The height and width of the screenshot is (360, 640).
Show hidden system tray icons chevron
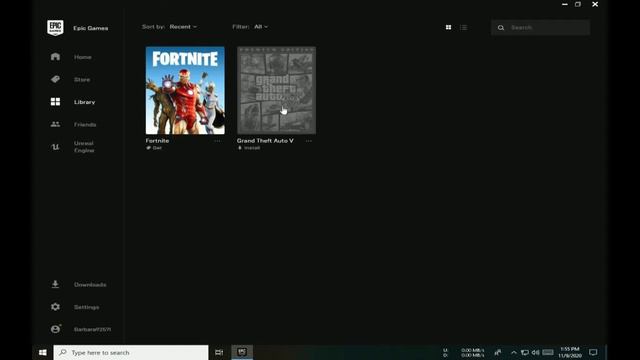tap(514, 352)
